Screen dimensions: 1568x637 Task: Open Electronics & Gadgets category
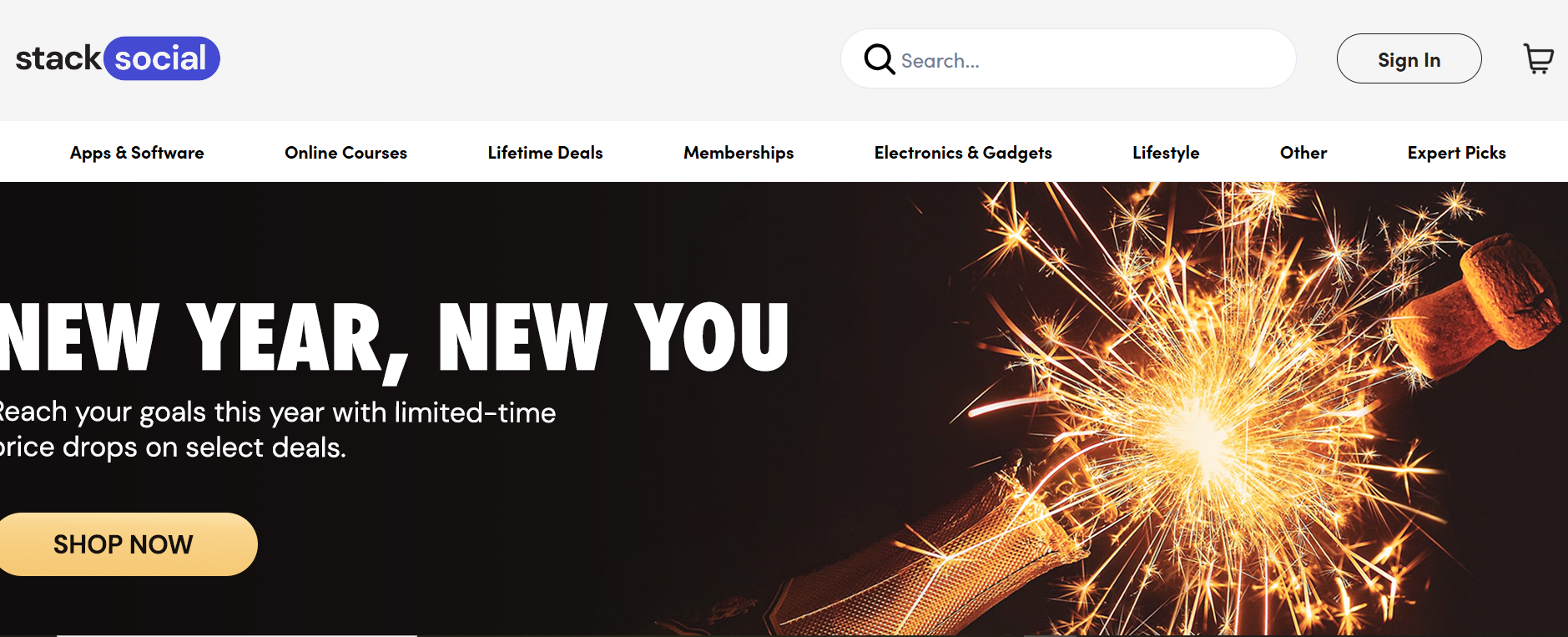tap(963, 153)
